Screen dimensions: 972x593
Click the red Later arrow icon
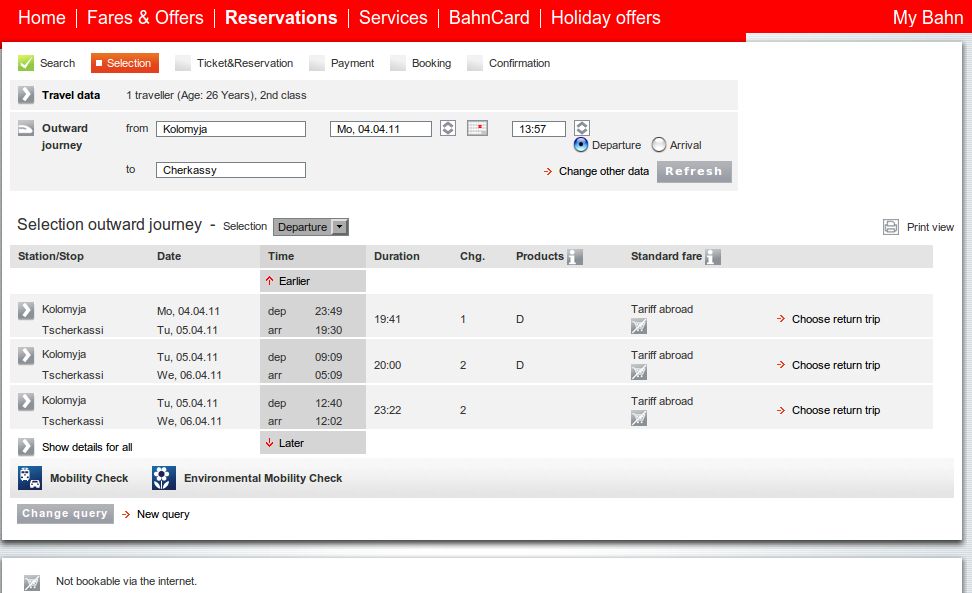point(269,442)
